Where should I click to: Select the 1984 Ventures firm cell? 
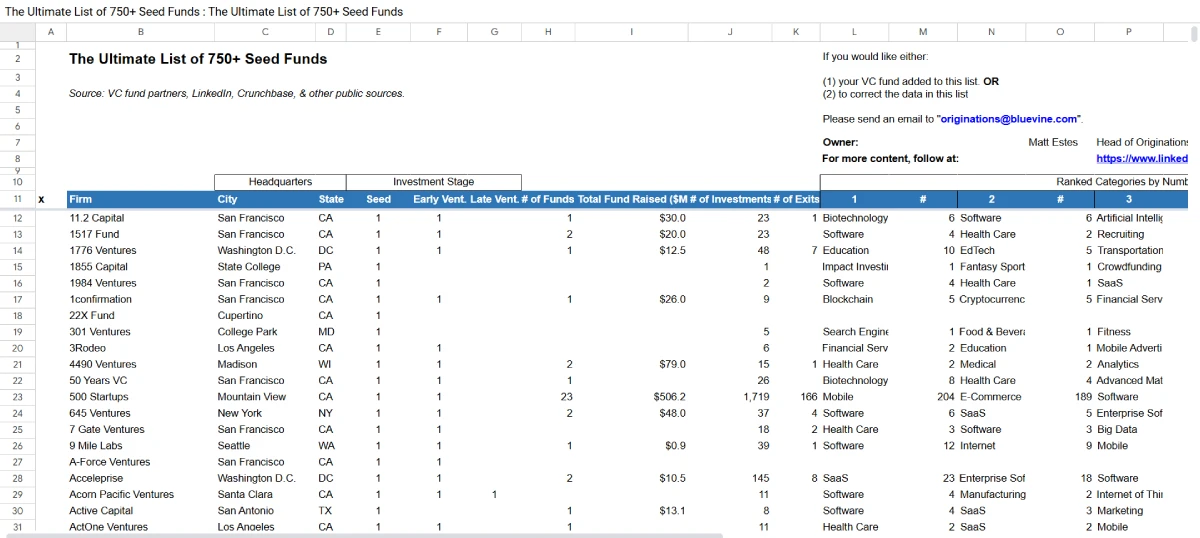tap(140, 283)
